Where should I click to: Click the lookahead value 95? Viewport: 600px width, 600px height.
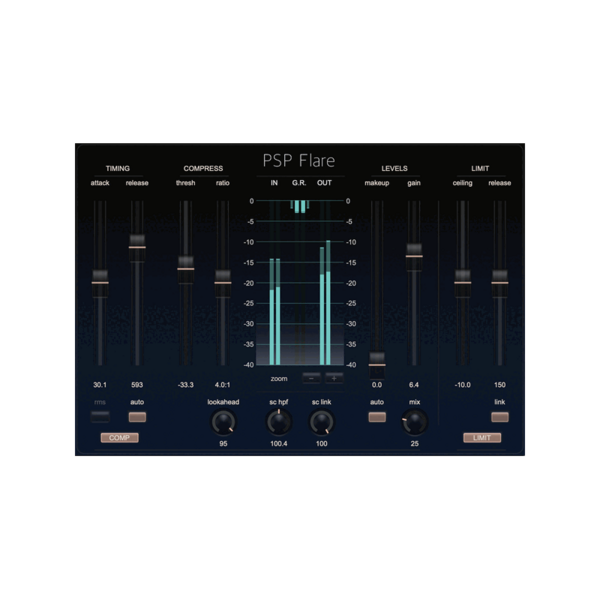[x=223, y=443]
